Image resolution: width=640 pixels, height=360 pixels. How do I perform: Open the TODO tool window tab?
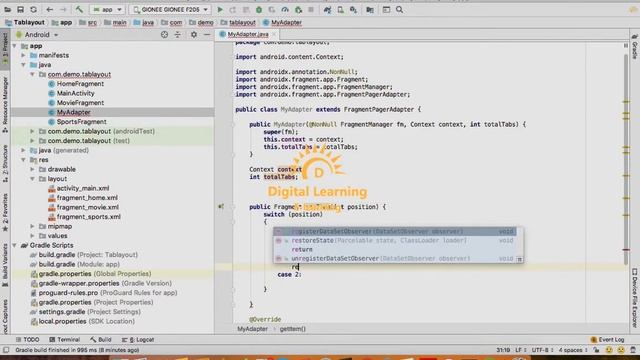[x=27, y=340]
